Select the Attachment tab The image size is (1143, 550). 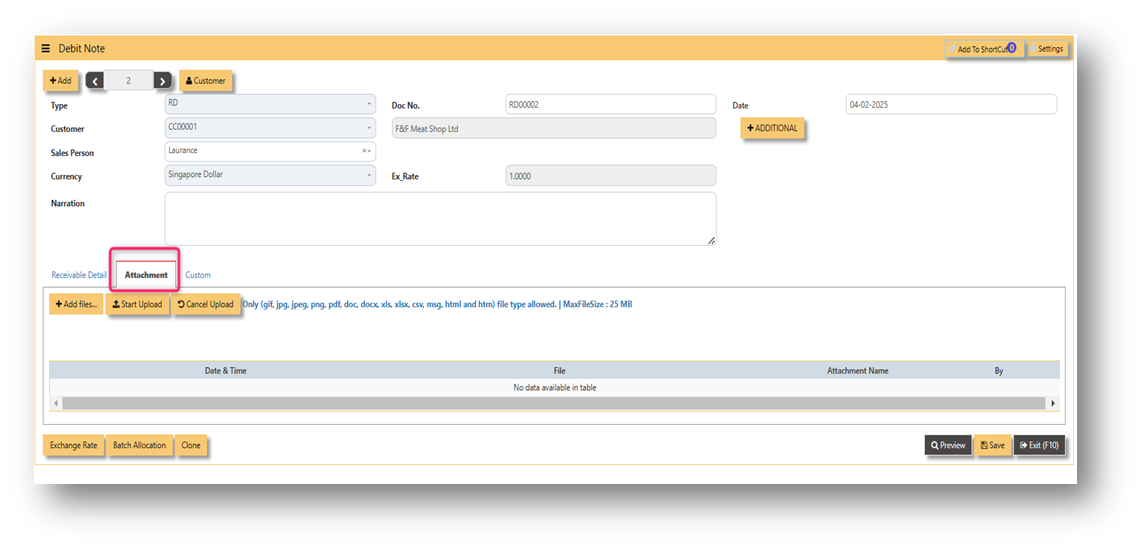point(146,275)
